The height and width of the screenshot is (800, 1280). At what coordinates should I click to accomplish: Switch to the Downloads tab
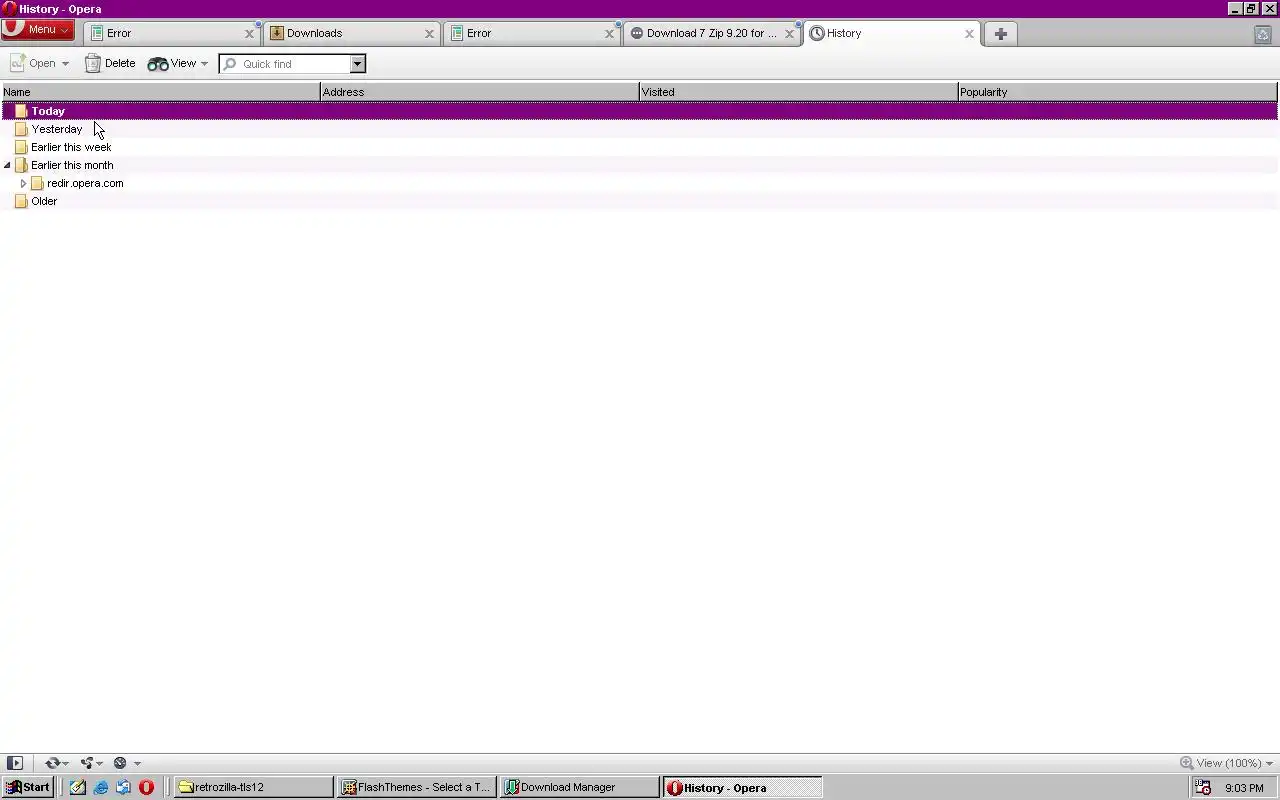352,33
